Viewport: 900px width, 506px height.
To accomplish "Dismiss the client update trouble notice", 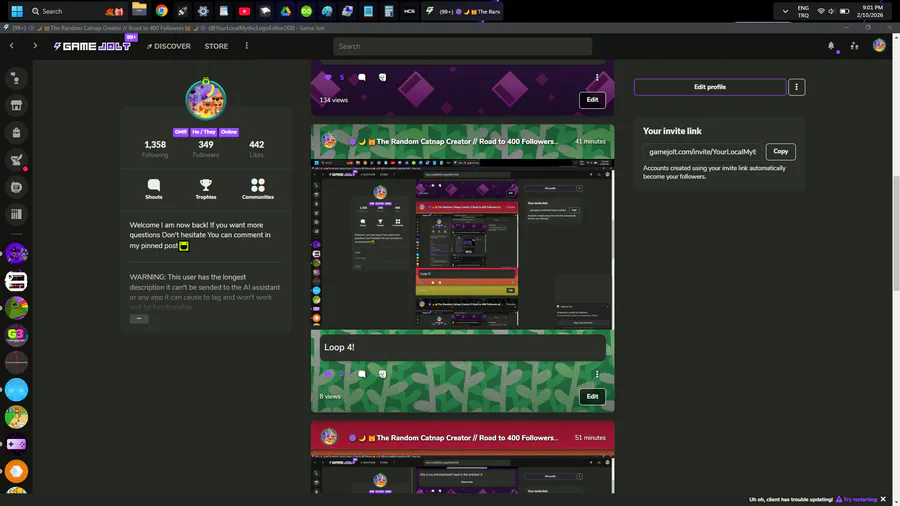I will [883, 499].
